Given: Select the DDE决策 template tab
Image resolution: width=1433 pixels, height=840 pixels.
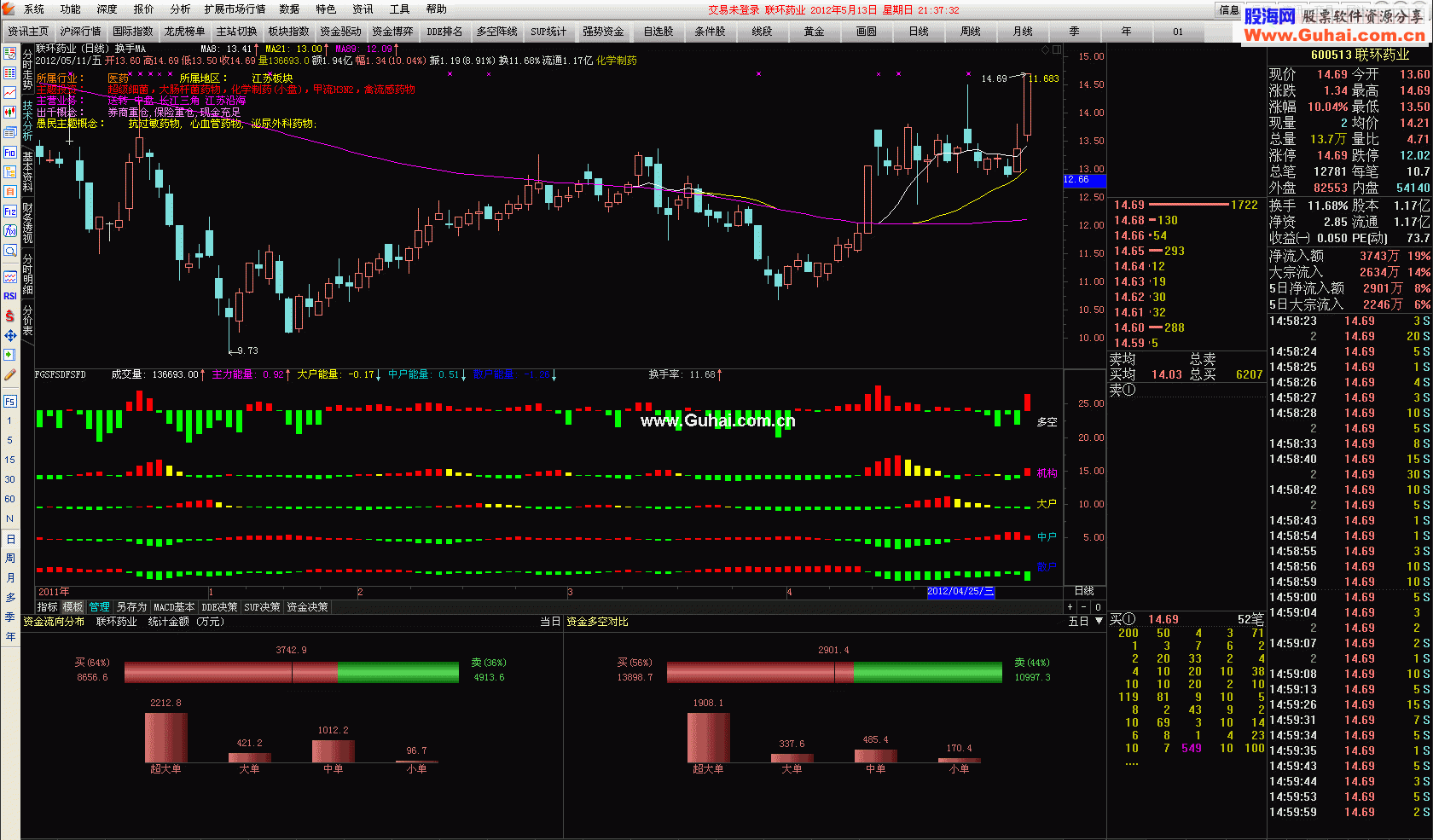Looking at the screenshot, I should (x=219, y=607).
